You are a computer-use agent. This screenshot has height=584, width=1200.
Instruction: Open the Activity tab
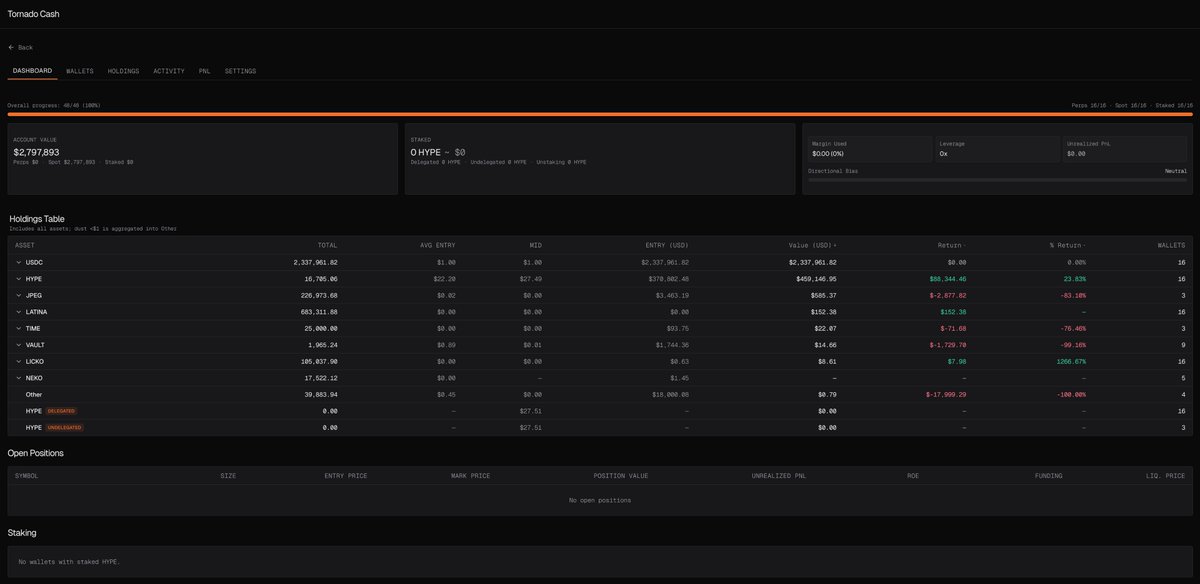click(169, 71)
